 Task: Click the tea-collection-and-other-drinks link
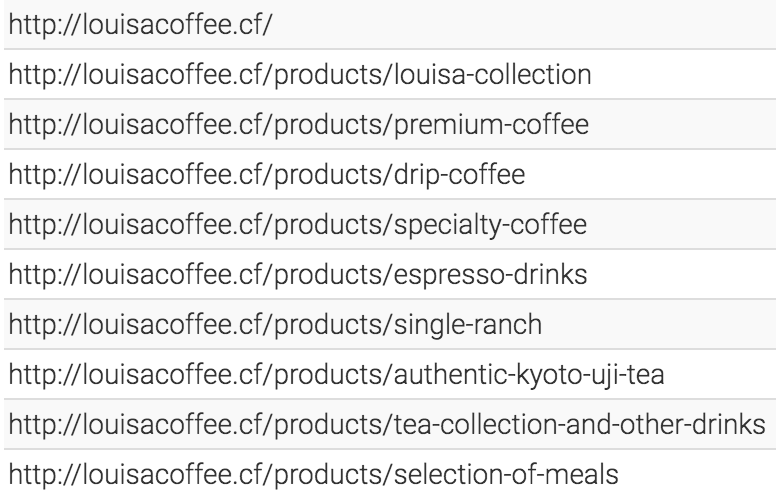click(x=386, y=424)
